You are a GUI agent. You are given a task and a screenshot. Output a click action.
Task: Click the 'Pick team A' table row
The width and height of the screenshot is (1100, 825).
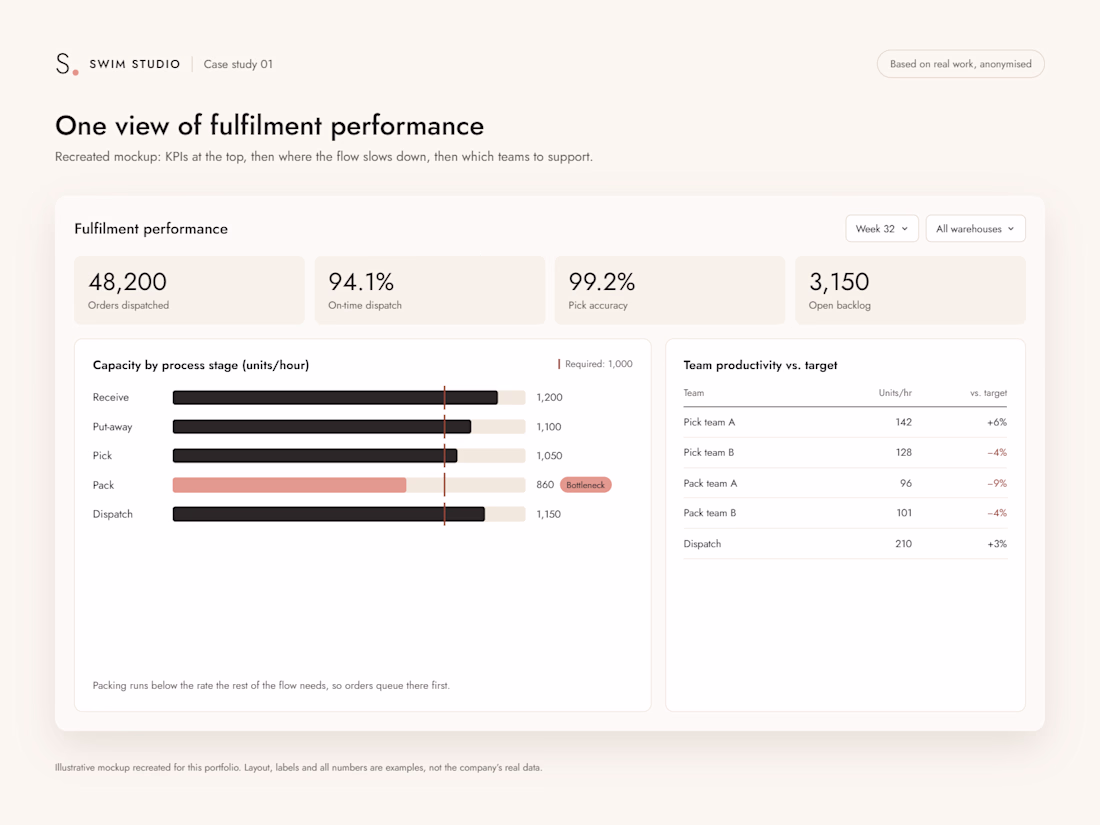coord(845,422)
